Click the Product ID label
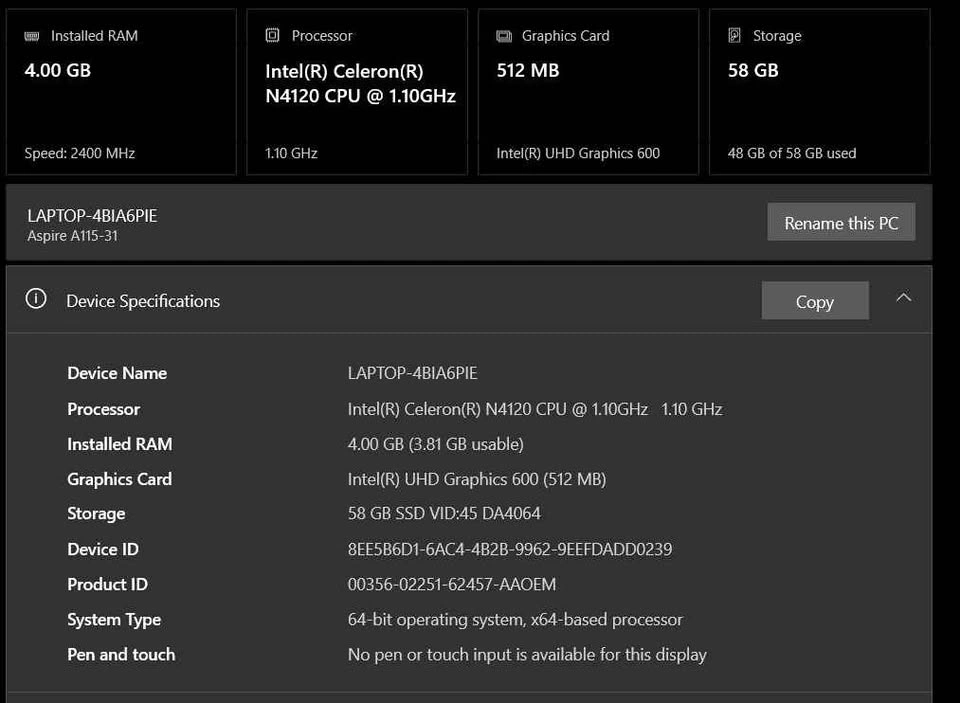Image resolution: width=960 pixels, height=703 pixels. pyautogui.click(x=107, y=584)
